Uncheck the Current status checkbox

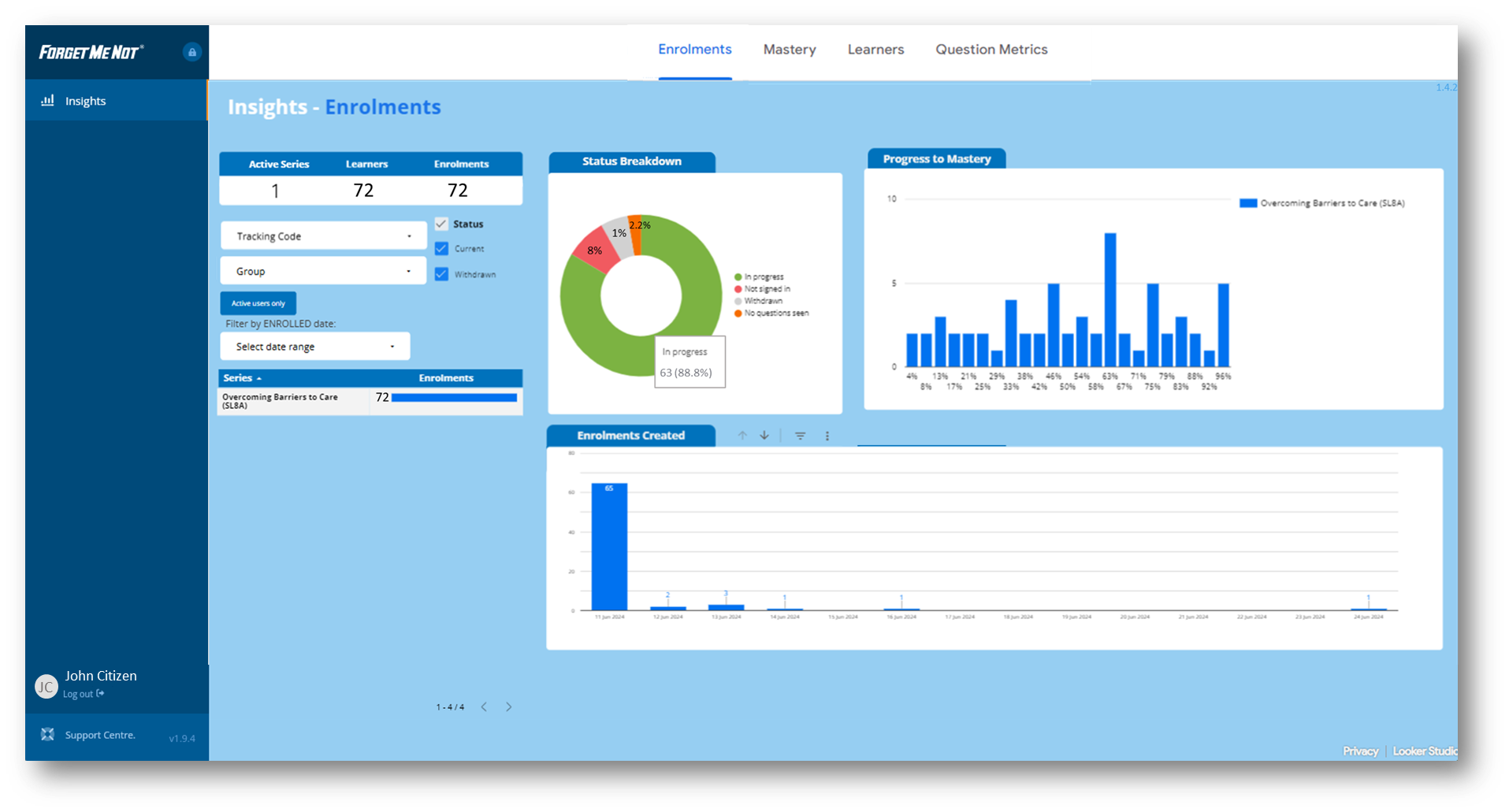click(441, 248)
